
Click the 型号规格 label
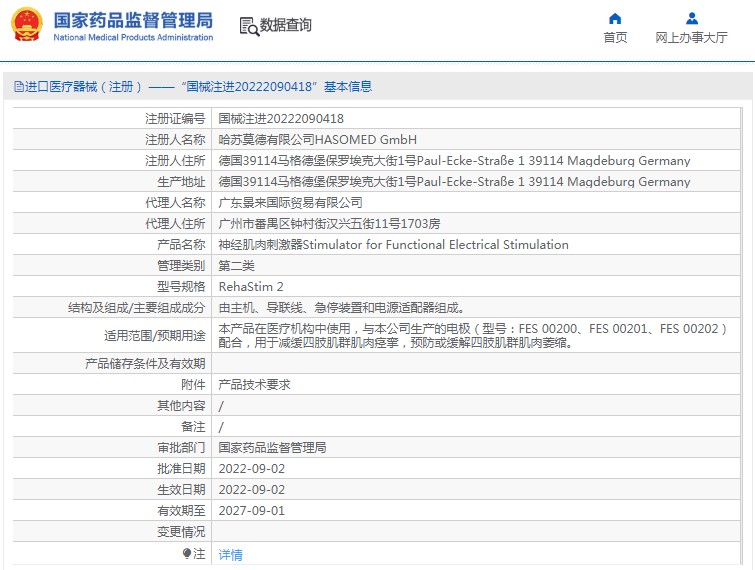(181, 286)
